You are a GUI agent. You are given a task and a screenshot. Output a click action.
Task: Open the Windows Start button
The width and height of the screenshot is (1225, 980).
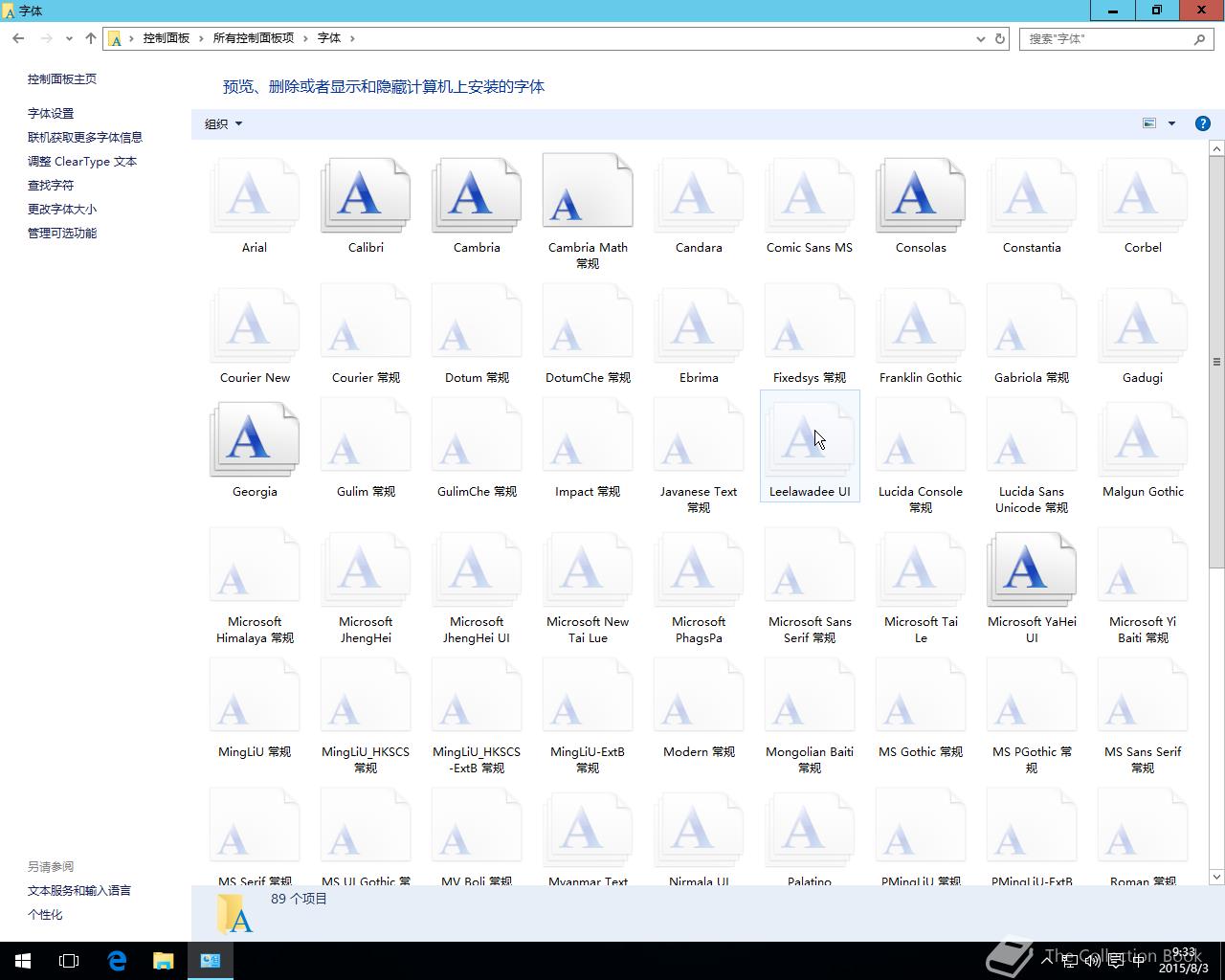click(23, 961)
